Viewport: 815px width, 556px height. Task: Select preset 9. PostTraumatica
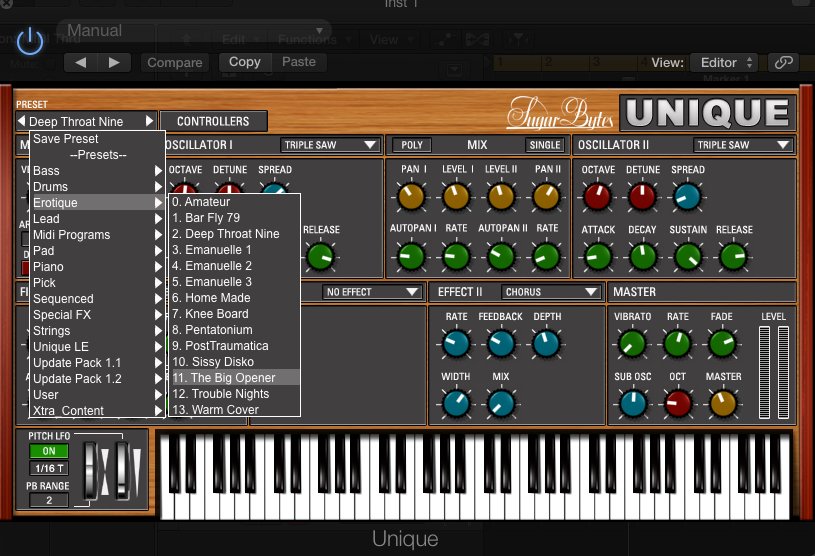[x=235, y=346]
